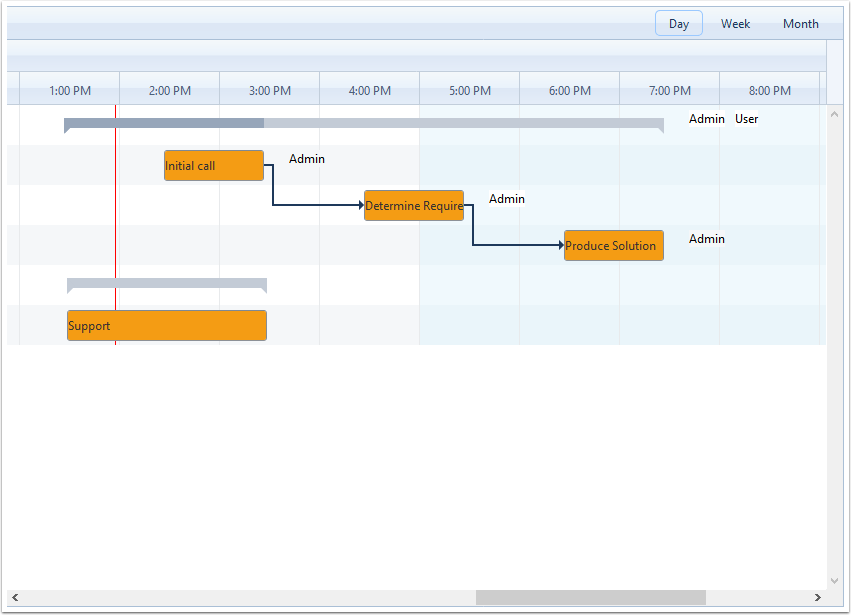Select the orange Support task bar

point(167,326)
